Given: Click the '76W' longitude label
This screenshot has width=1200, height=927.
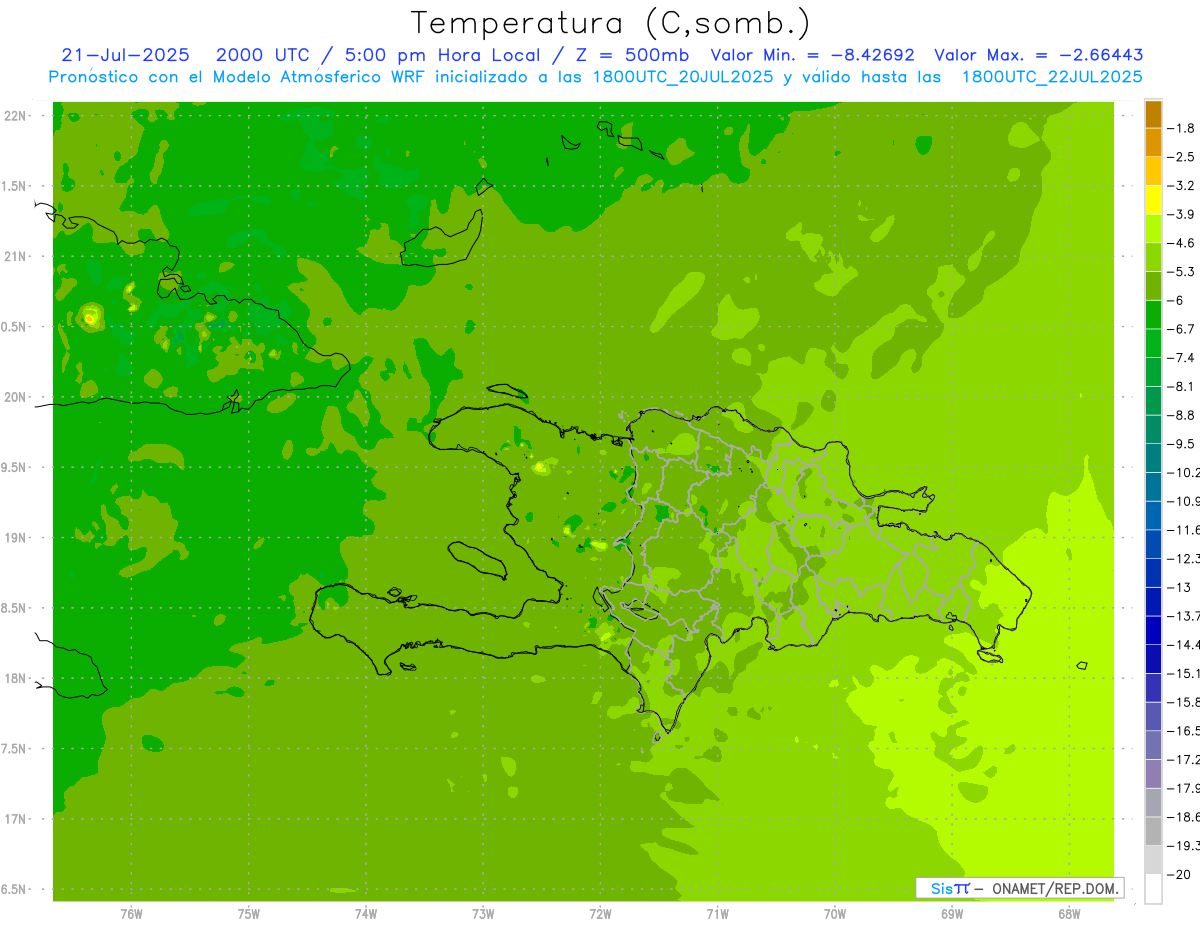Looking at the screenshot, I should (x=131, y=914).
